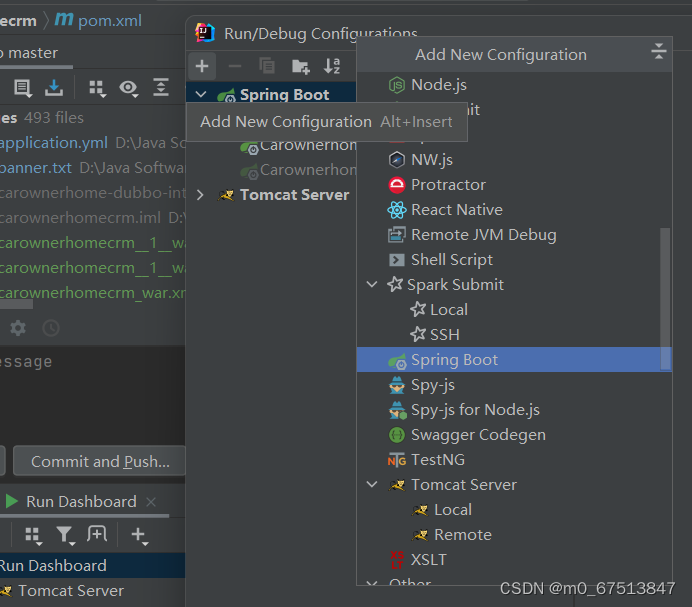Viewport: 692px width, 607px height.
Task: Select Spring Boot in configuration type list
Action: [514, 360]
